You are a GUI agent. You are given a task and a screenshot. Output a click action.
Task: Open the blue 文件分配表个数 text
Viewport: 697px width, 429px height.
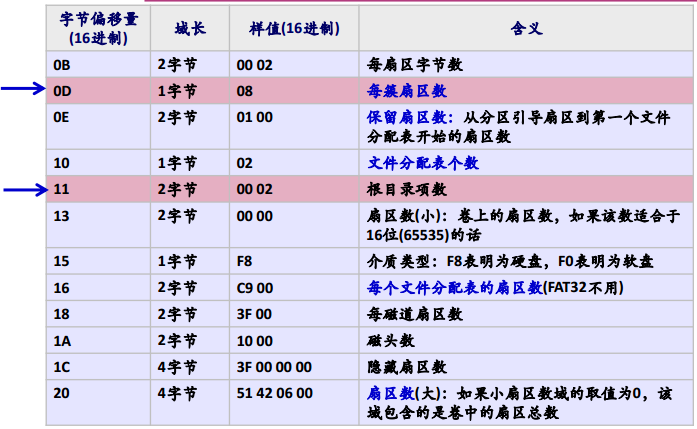point(423,162)
